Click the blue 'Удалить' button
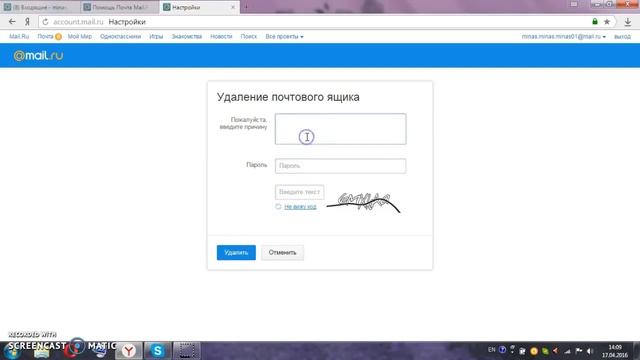 [x=236, y=253]
